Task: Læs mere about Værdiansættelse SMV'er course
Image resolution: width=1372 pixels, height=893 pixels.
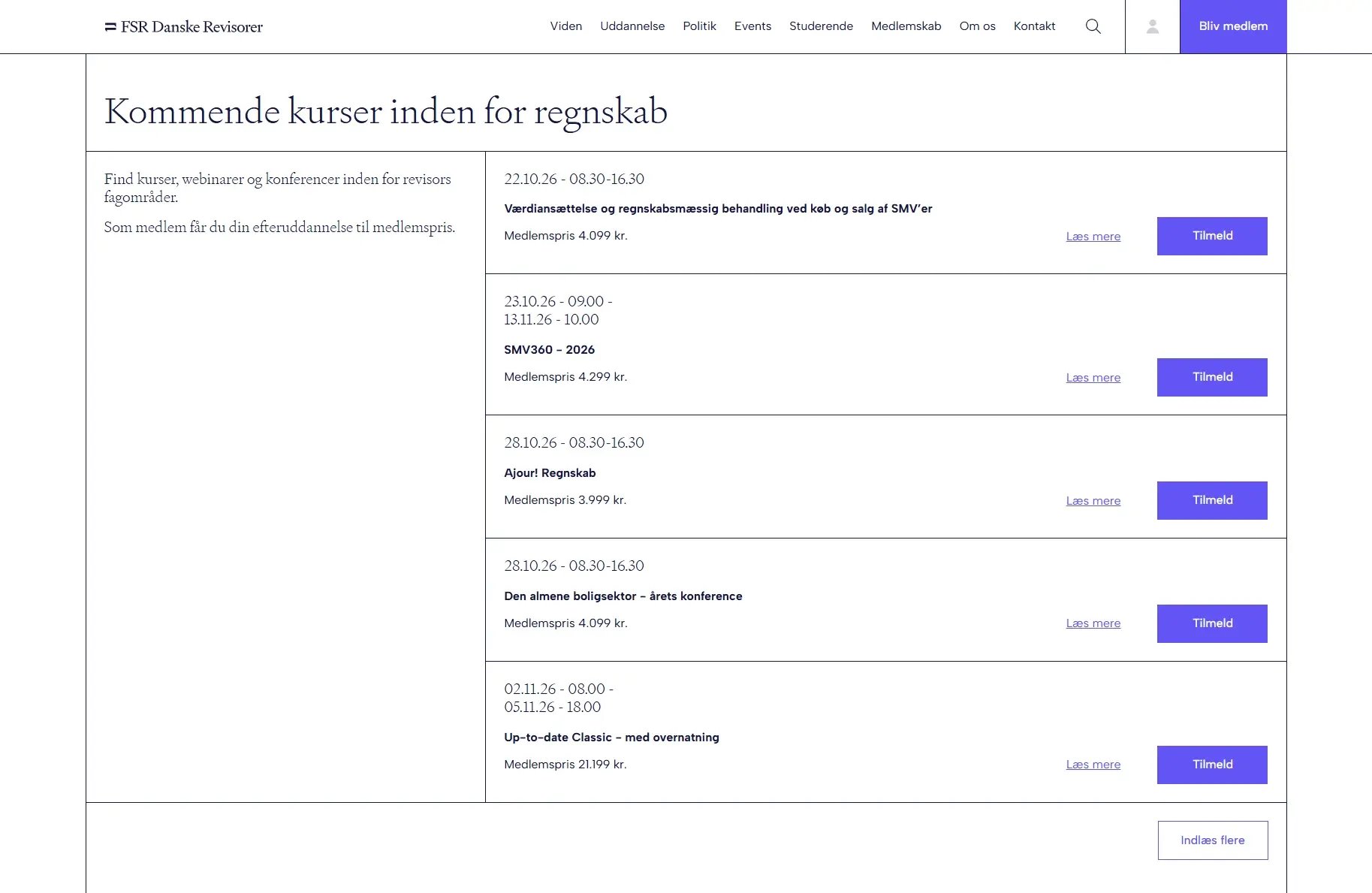Action: 1093,237
